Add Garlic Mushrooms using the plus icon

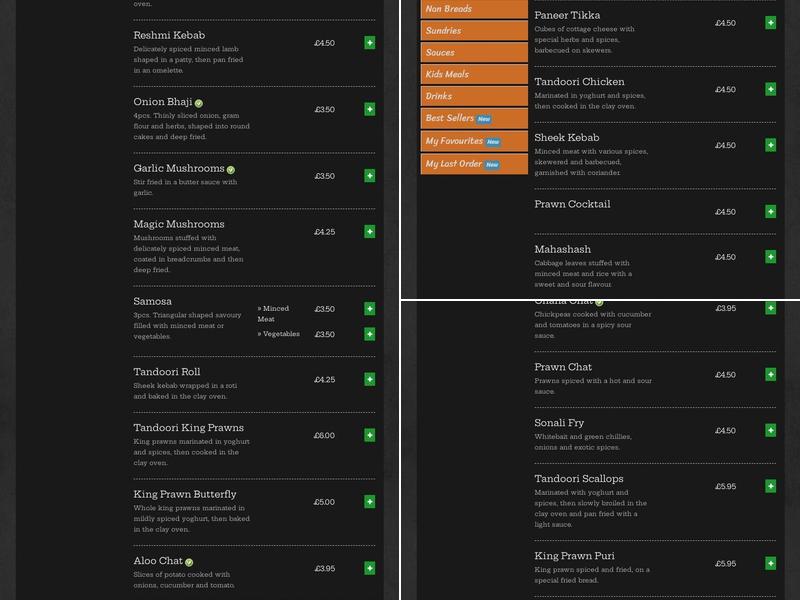(370, 176)
